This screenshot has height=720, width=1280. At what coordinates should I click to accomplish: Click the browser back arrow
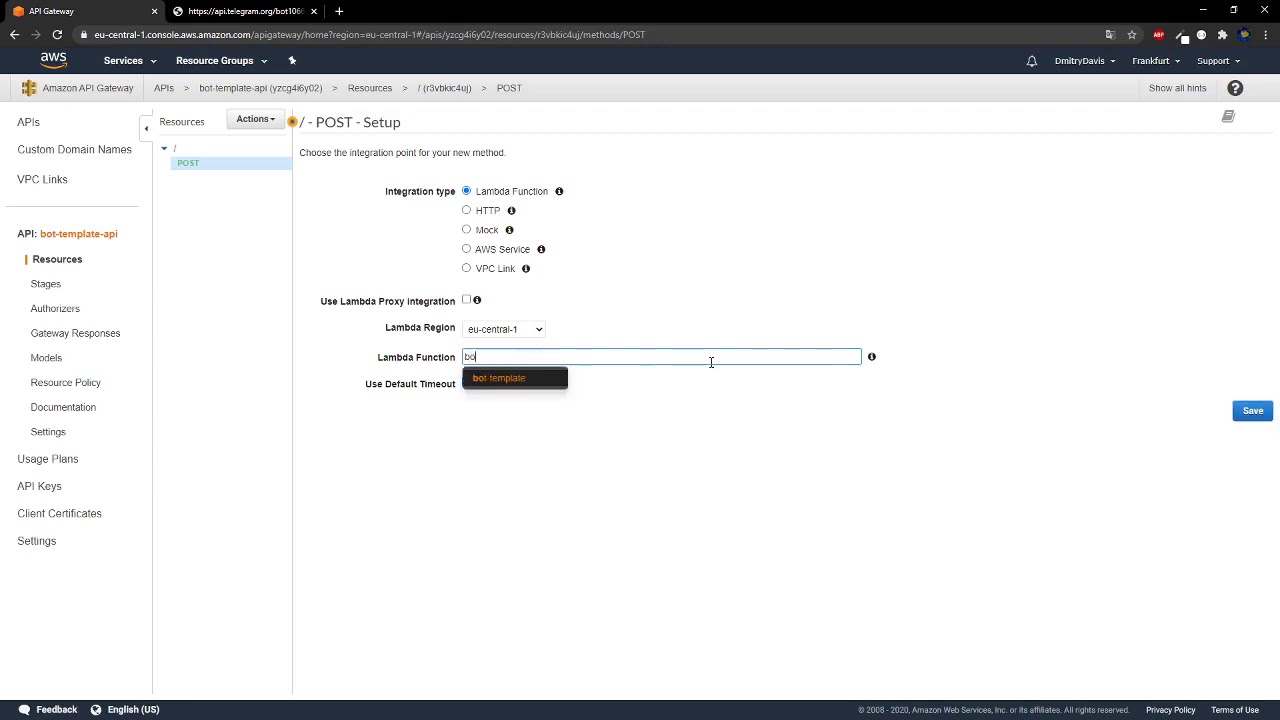click(14, 34)
